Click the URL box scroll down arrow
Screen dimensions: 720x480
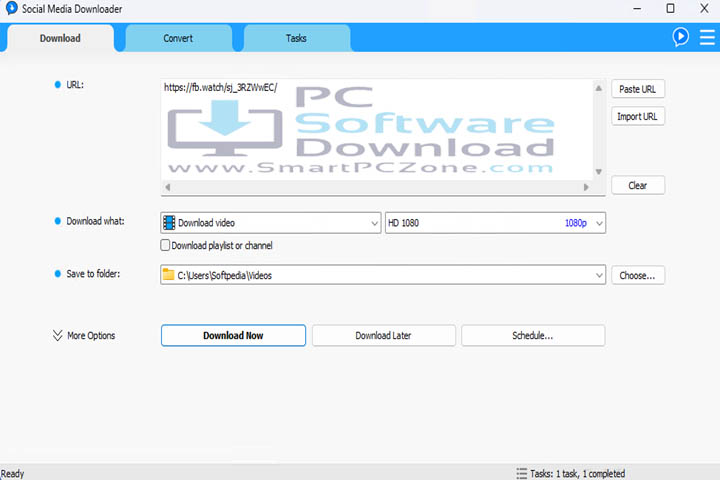(x=598, y=172)
